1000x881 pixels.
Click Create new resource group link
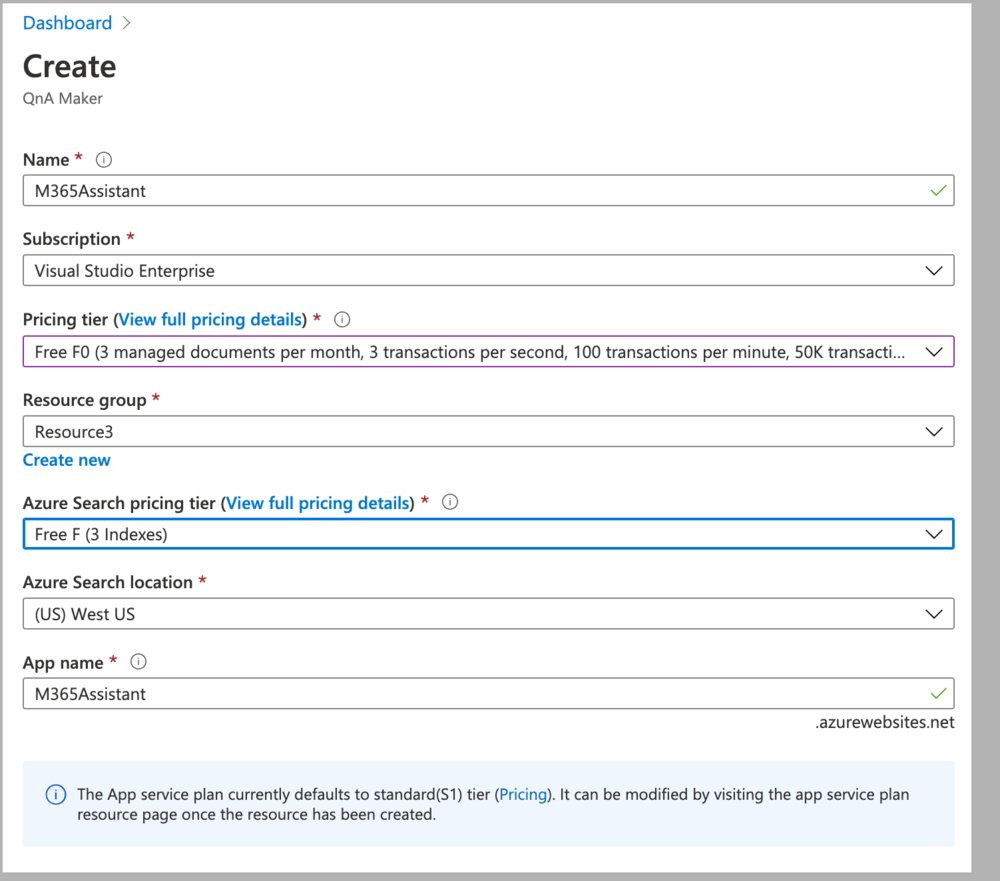point(67,460)
